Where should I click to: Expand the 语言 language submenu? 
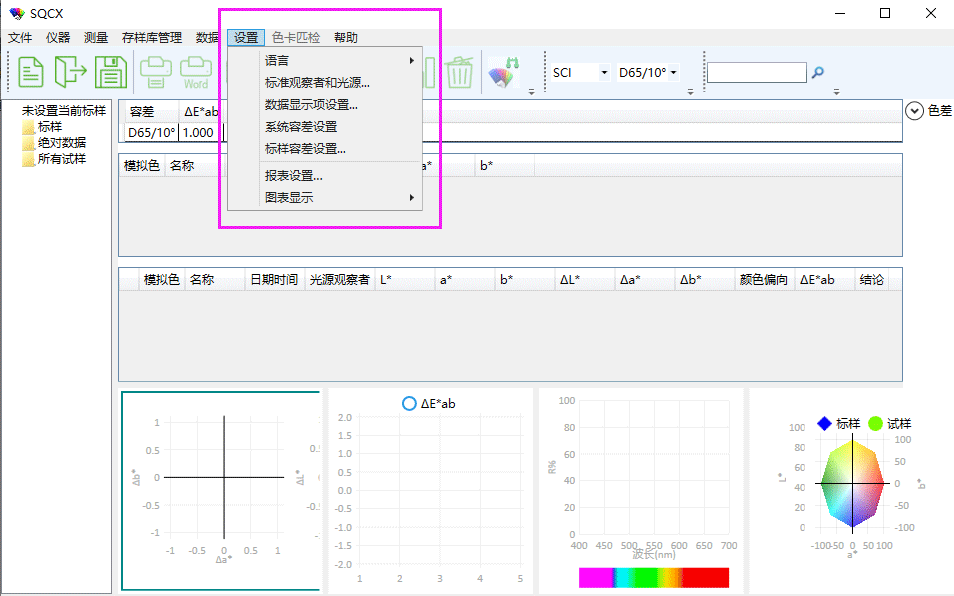pyautogui.click(x=275, y=60)
